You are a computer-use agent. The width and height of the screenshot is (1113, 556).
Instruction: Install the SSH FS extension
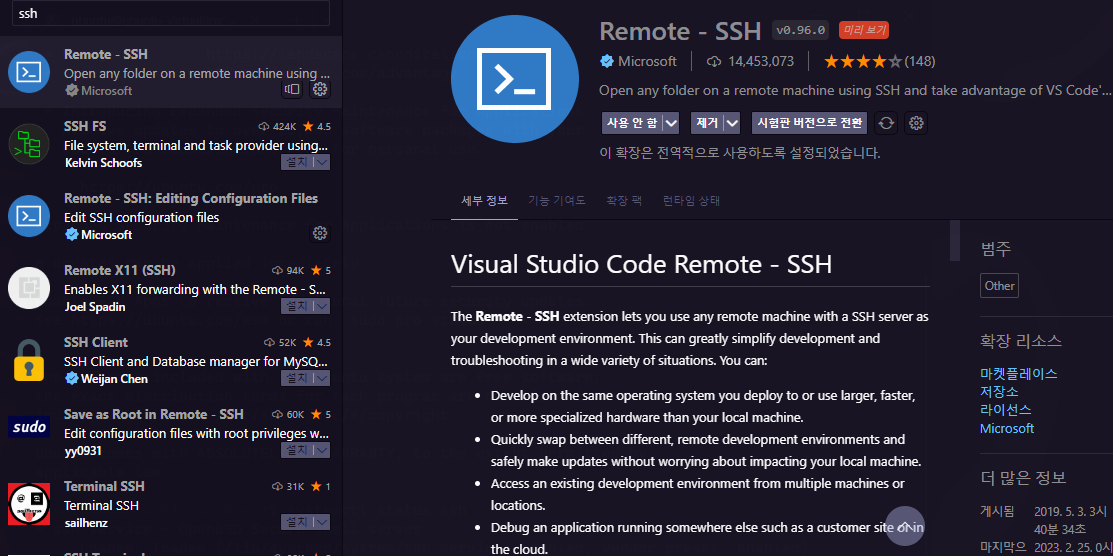297,163
